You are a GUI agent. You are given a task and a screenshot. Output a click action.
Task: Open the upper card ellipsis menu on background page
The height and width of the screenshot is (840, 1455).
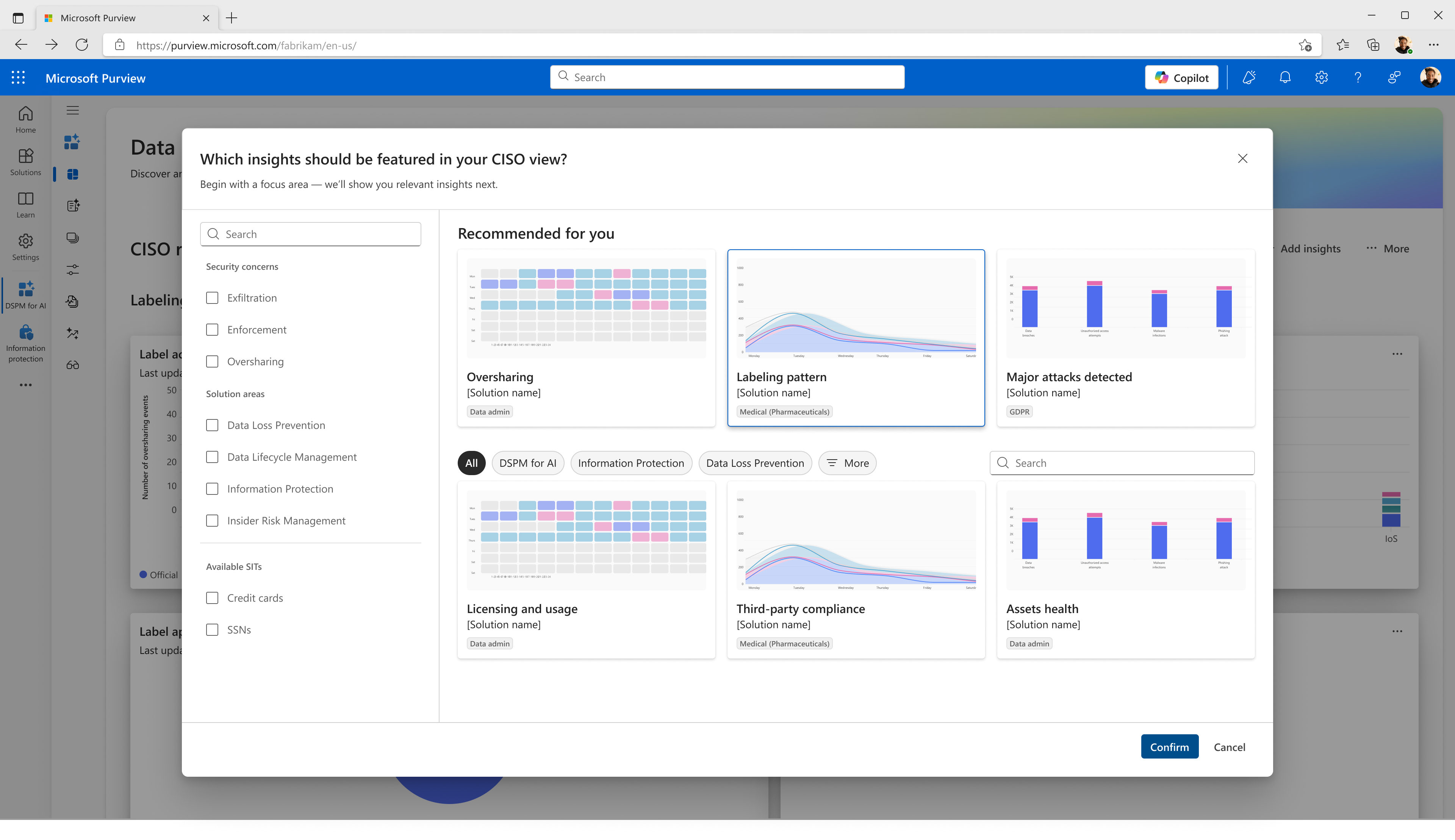(x=1397, y=354)
